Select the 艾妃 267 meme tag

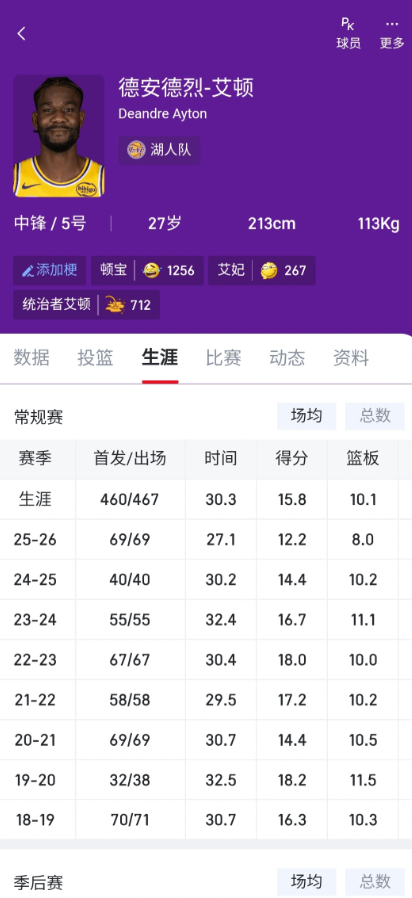tap(261, 270)
